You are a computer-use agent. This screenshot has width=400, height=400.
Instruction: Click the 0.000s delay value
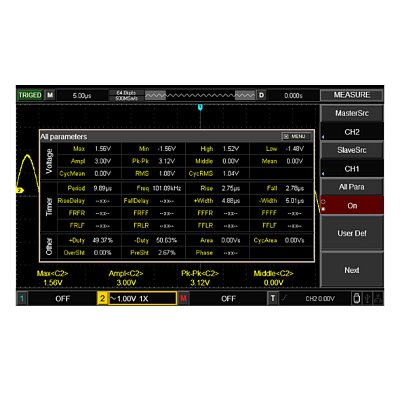(x=293, y=96)
